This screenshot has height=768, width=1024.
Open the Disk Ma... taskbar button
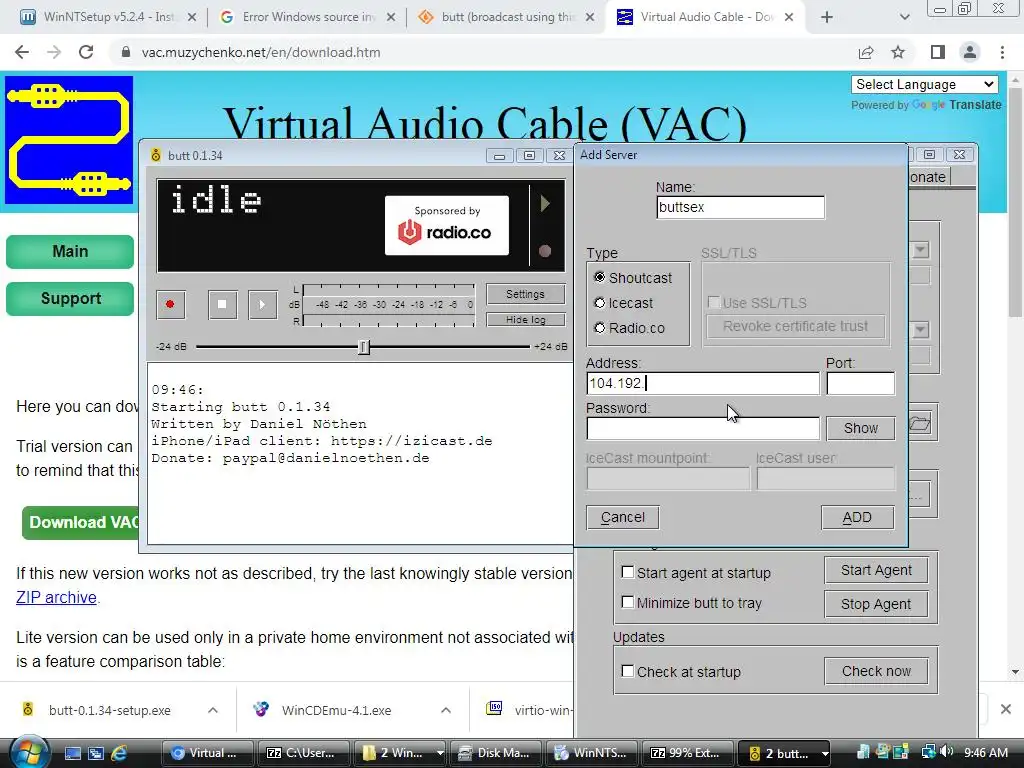496,753
